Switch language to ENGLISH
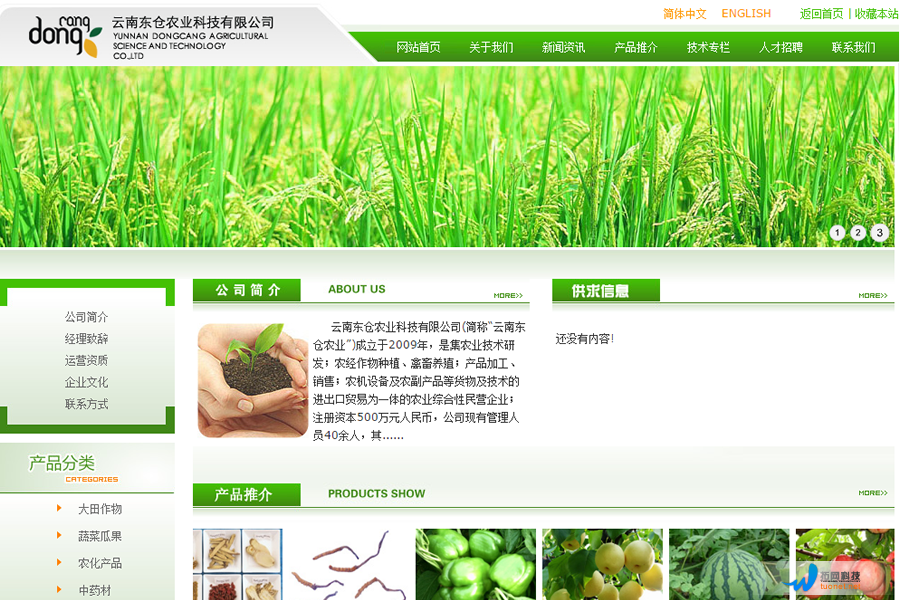The height and width of the screenshot is (600, 900). point(746,14)
